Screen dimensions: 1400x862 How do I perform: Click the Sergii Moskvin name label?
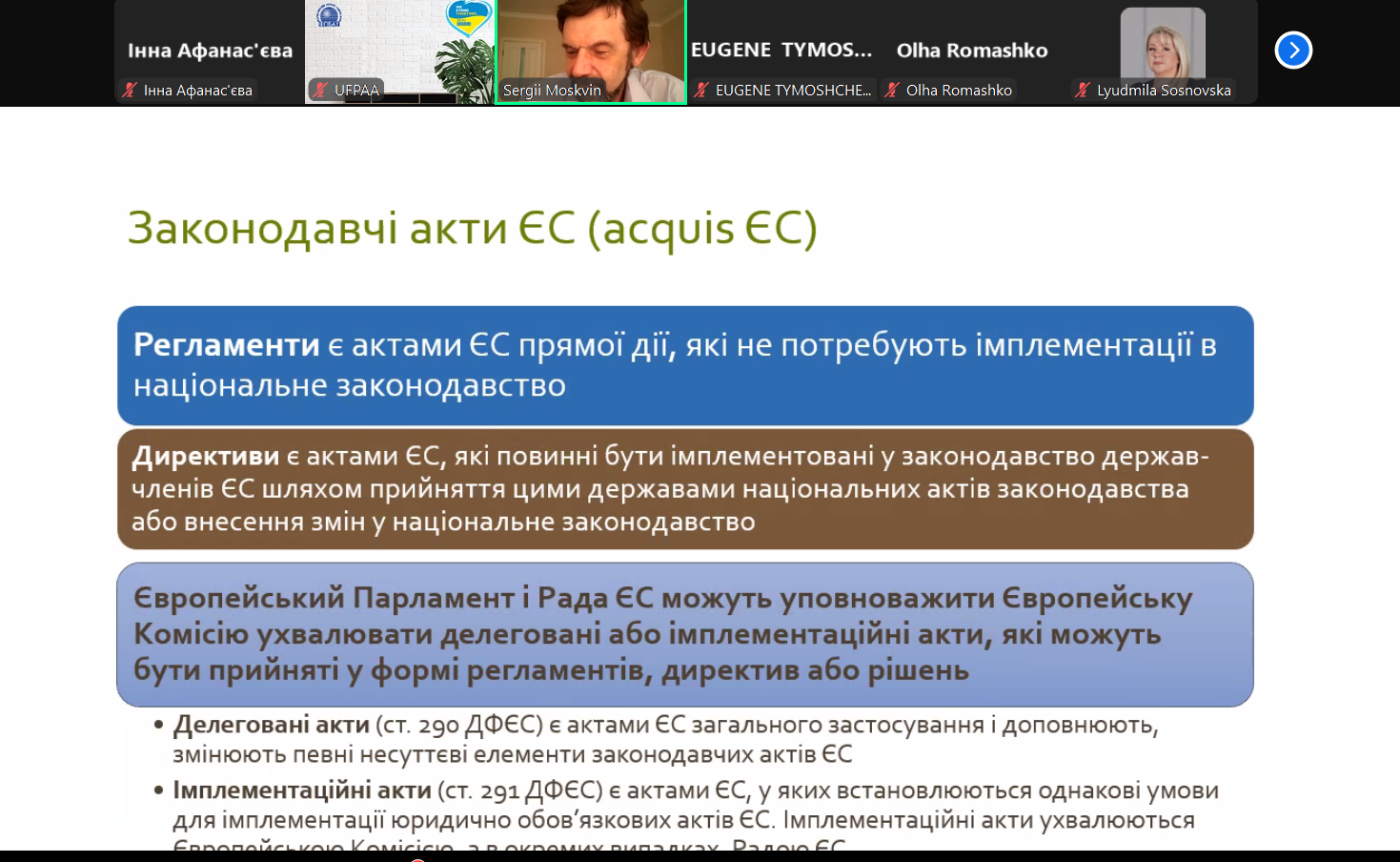(552, 91)
